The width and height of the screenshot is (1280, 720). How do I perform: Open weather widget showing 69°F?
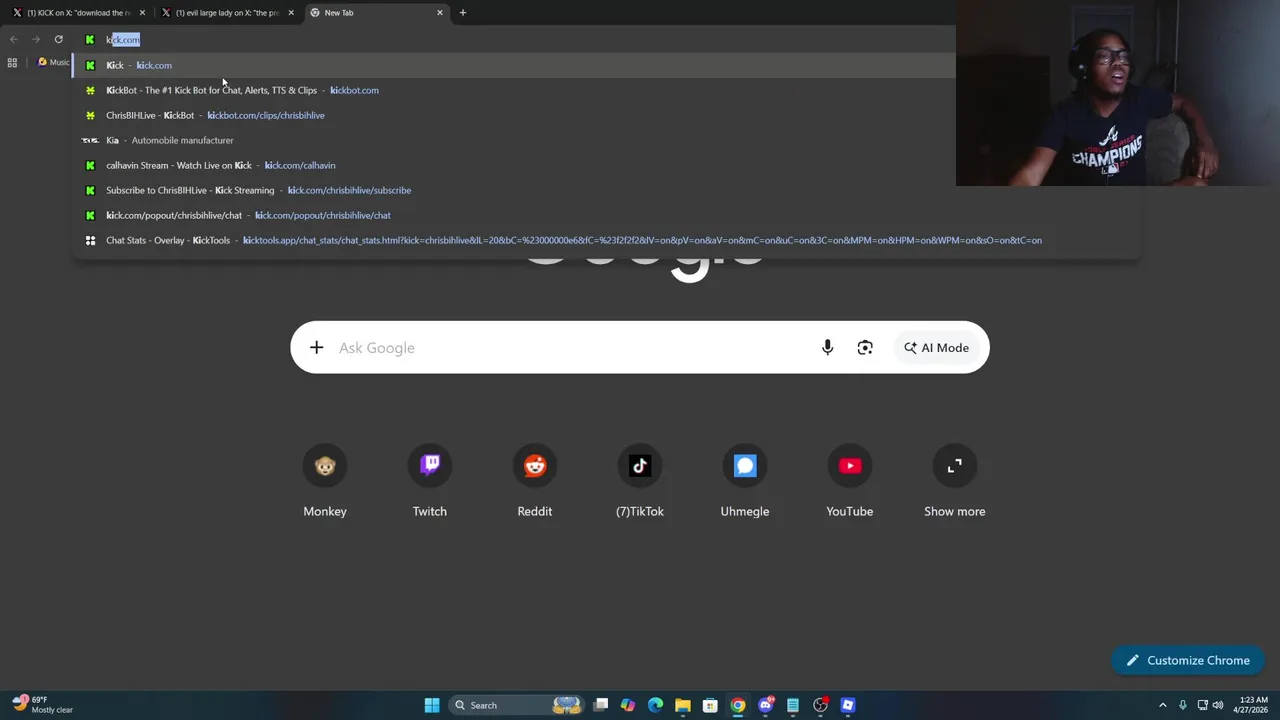(x=42, y=705)
